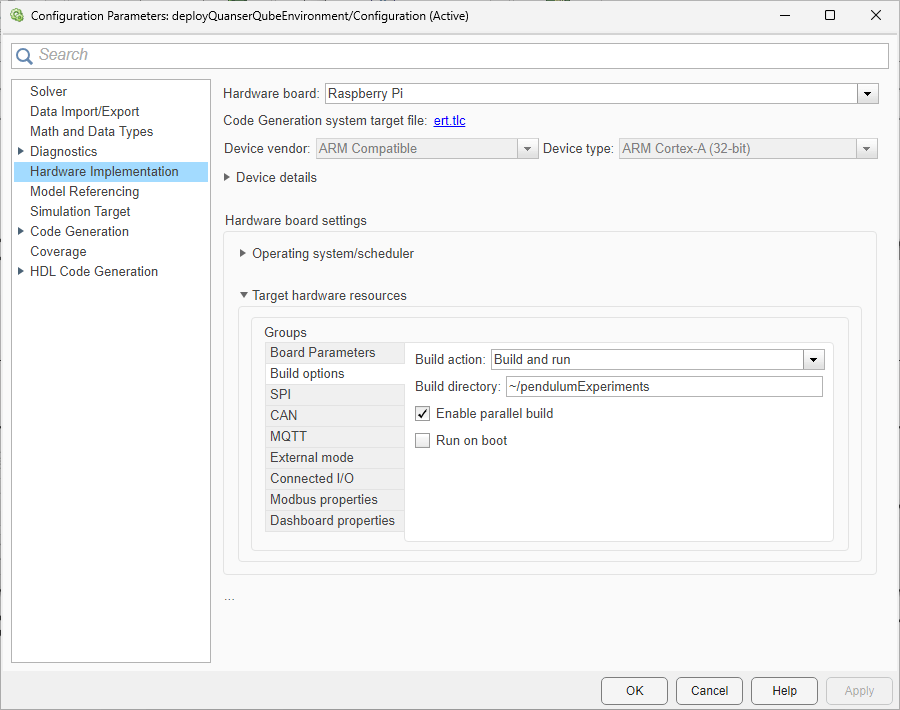This screenshot has width=900, height=710.
Task: Enable the Run on boot checkbox
Action: pos(423,440)
